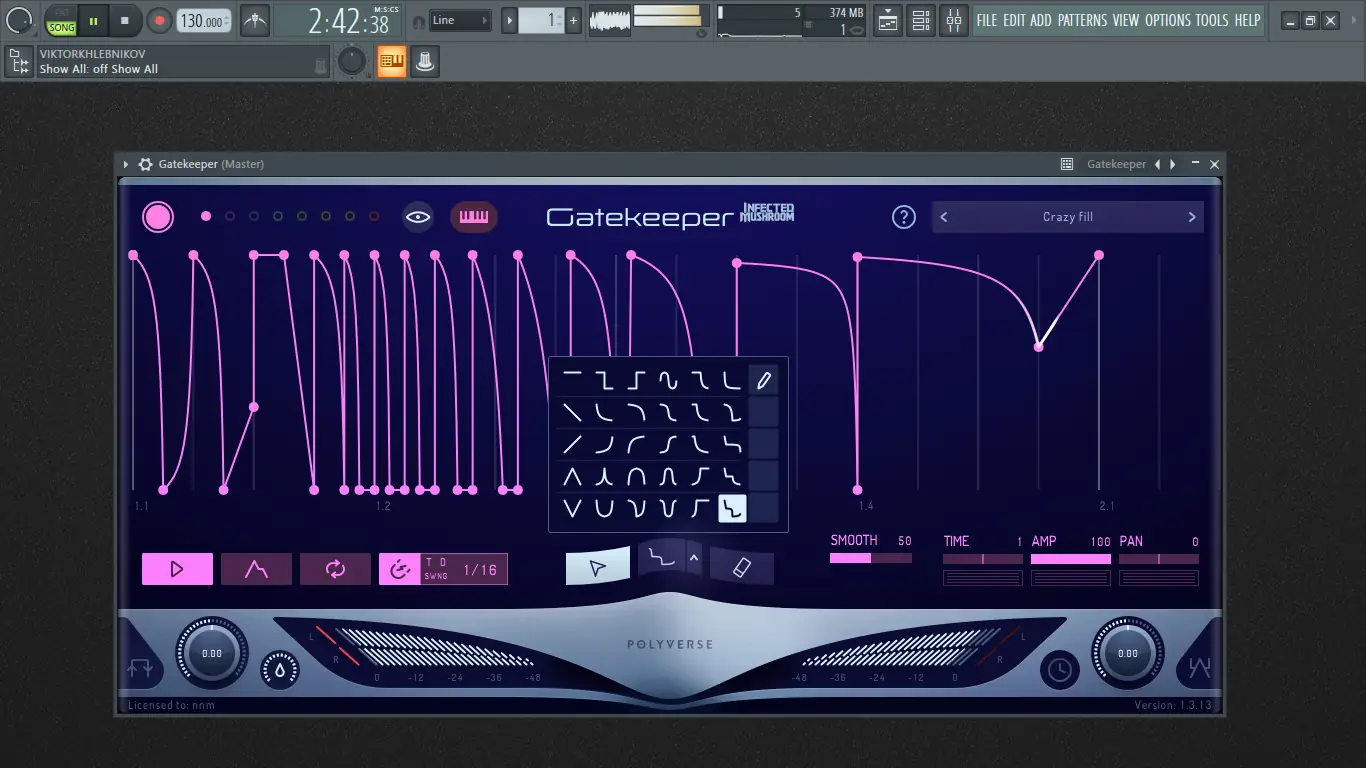The height and width of the screenshot is (768, 1366).
Task: Enable dotted D grid option
Action: pos(442,562)
